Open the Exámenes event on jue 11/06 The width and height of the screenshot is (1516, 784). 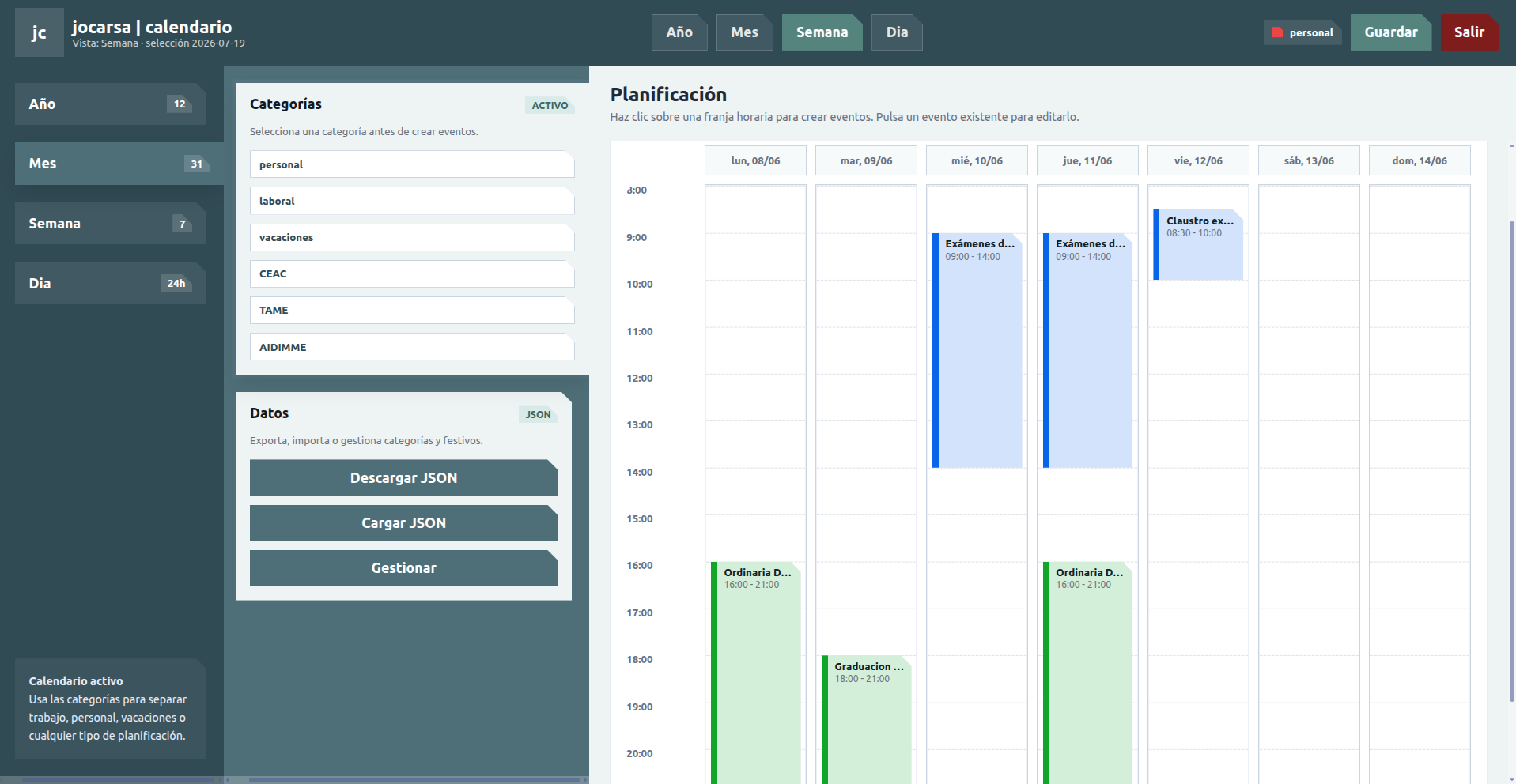pyautogui.click(x=1088, y=350)
